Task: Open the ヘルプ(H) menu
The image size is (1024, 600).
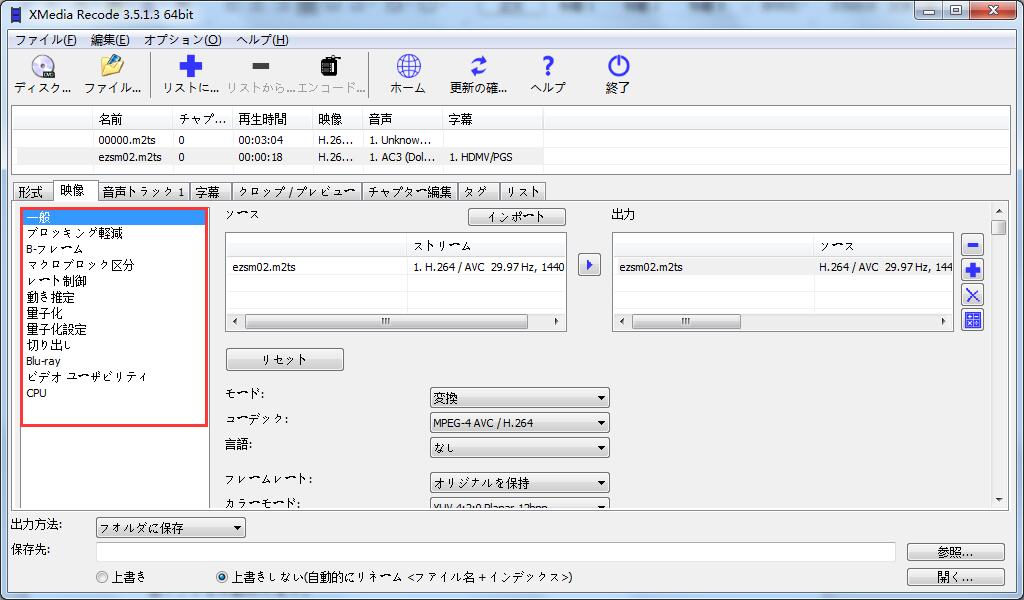Action: 262,40
